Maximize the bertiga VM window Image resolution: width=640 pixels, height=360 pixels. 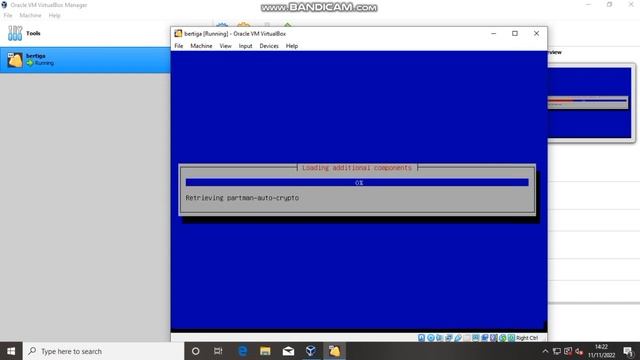tap(515, 33)
